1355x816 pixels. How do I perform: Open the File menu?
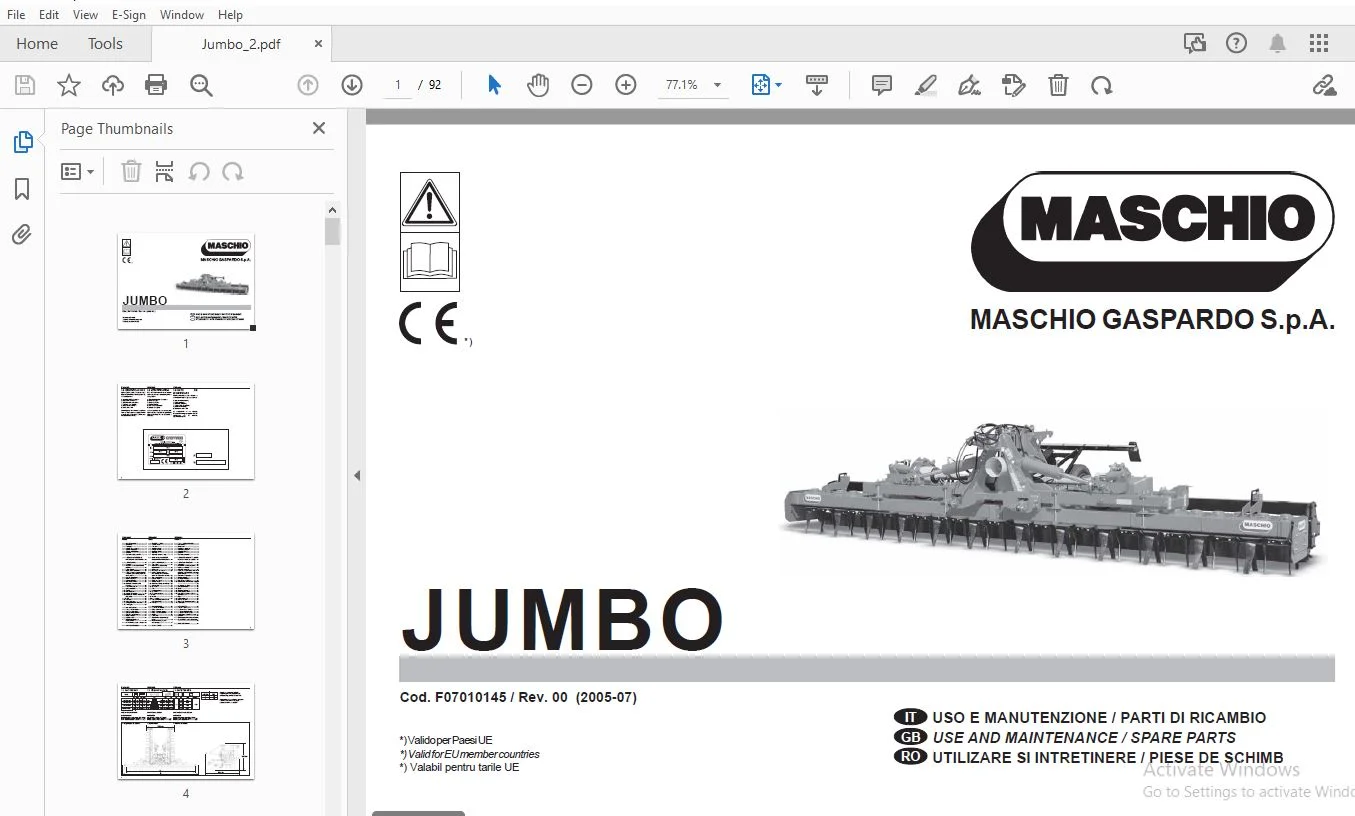pos(16,15)
